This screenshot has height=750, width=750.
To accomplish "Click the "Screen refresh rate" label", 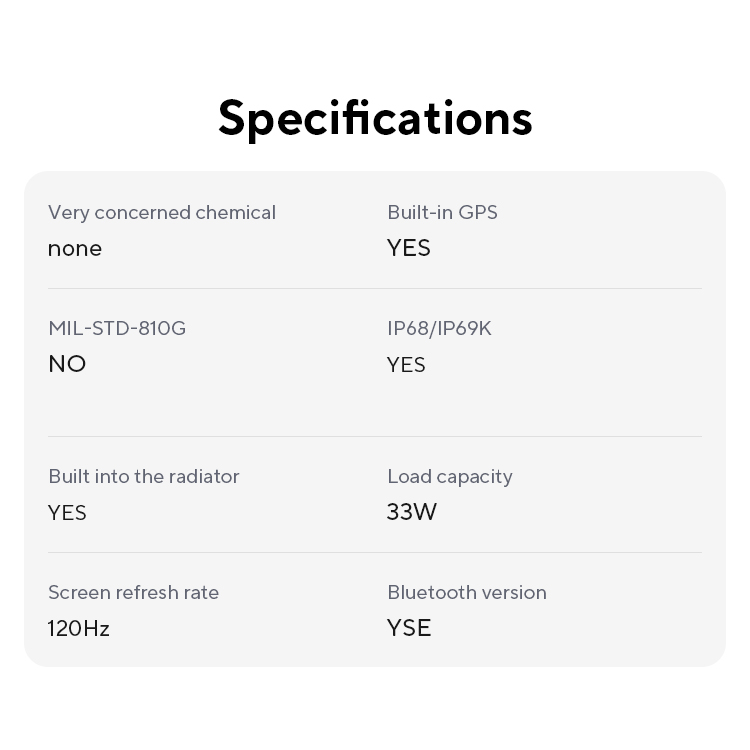I will (x=133, y=592).
